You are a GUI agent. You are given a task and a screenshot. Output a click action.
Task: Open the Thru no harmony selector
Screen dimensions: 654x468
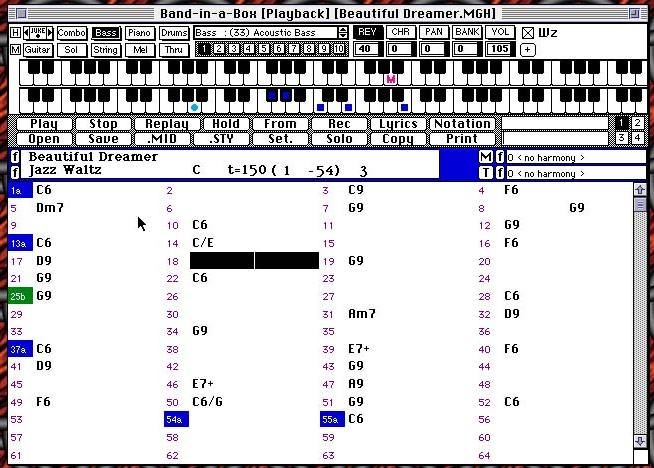(576, 173)
